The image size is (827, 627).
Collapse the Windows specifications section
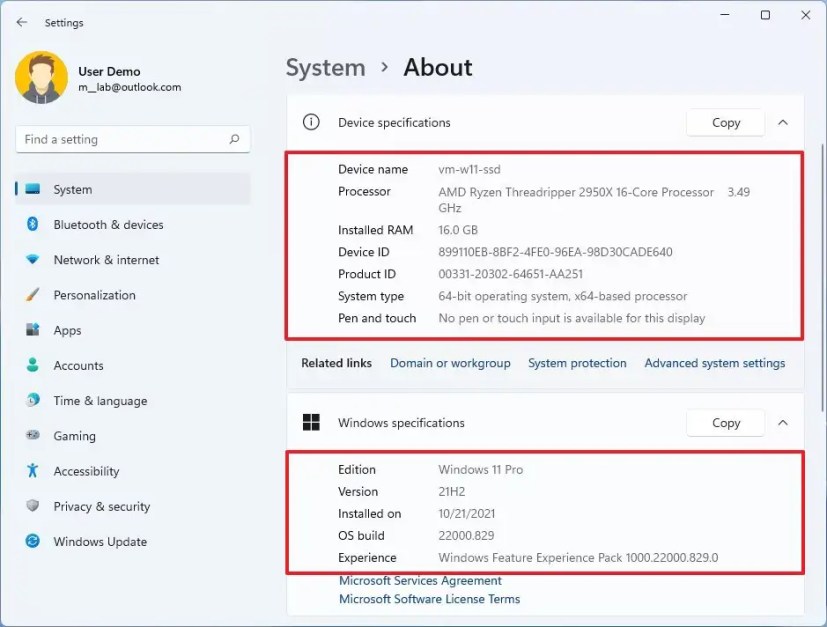tap(783, 422)
